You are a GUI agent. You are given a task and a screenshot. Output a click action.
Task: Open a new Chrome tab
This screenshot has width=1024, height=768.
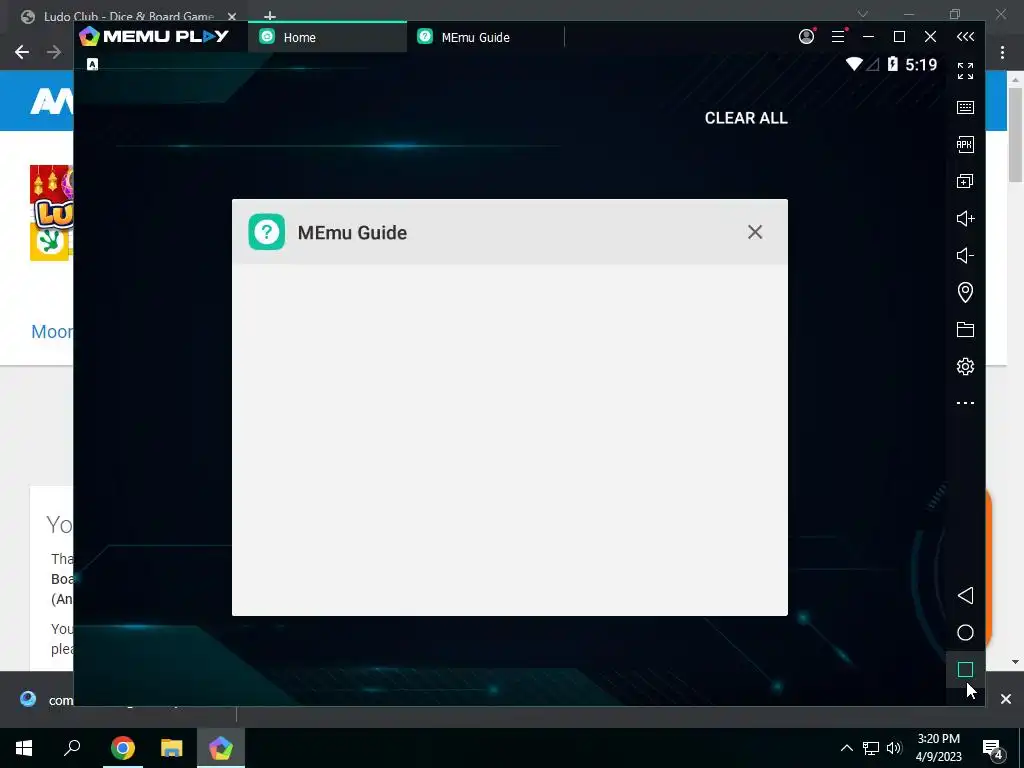coord(270,16)
